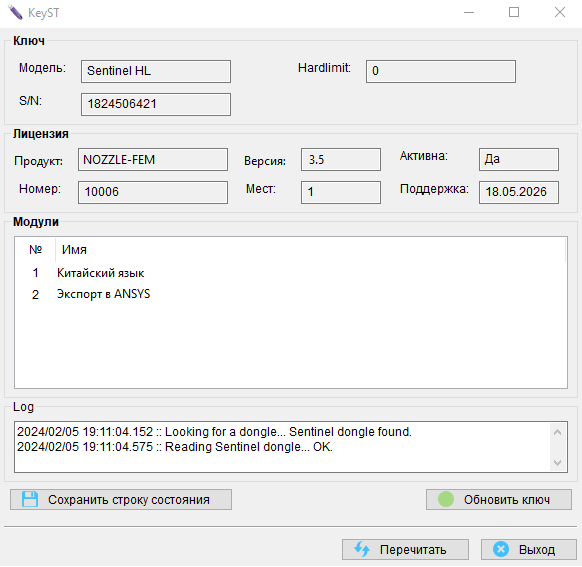Click the № column header
The height and width of the screenshot is (567, 582).
36,250
